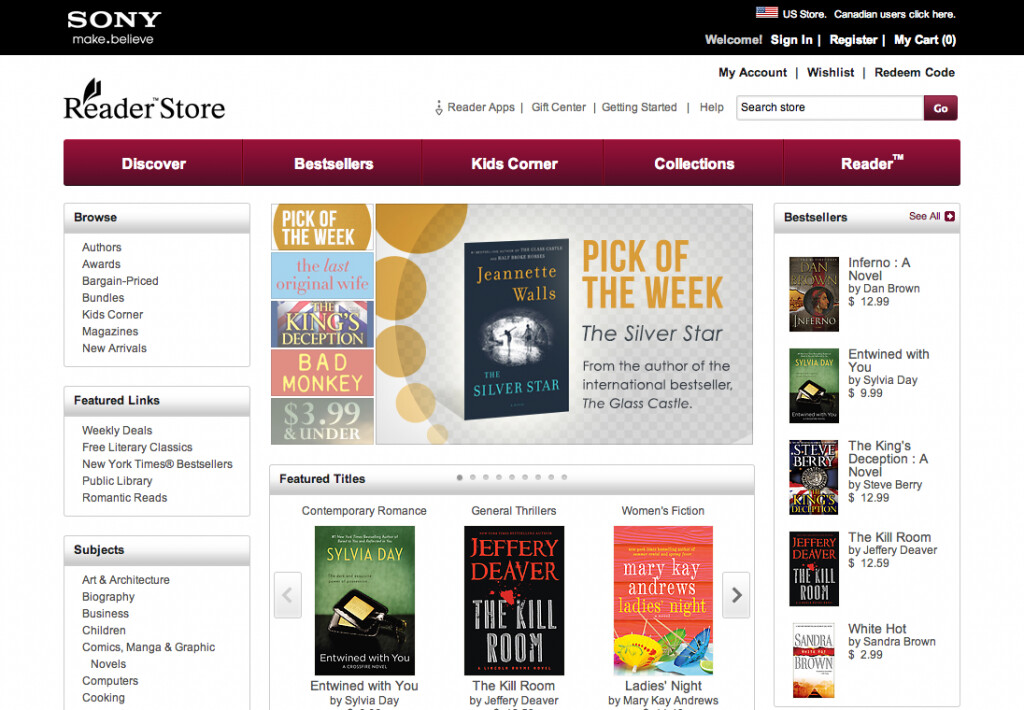
Task: Open The Kill Room cover in Bestsellers sidebar
Action: 814,568
